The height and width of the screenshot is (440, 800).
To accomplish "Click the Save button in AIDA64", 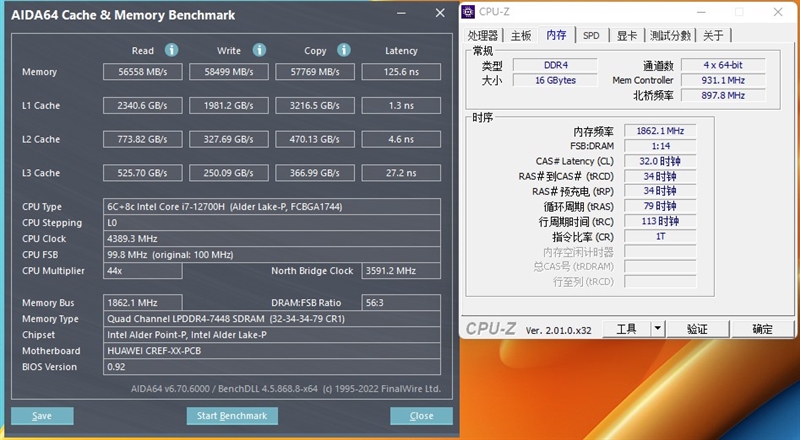I will (42, 415).
